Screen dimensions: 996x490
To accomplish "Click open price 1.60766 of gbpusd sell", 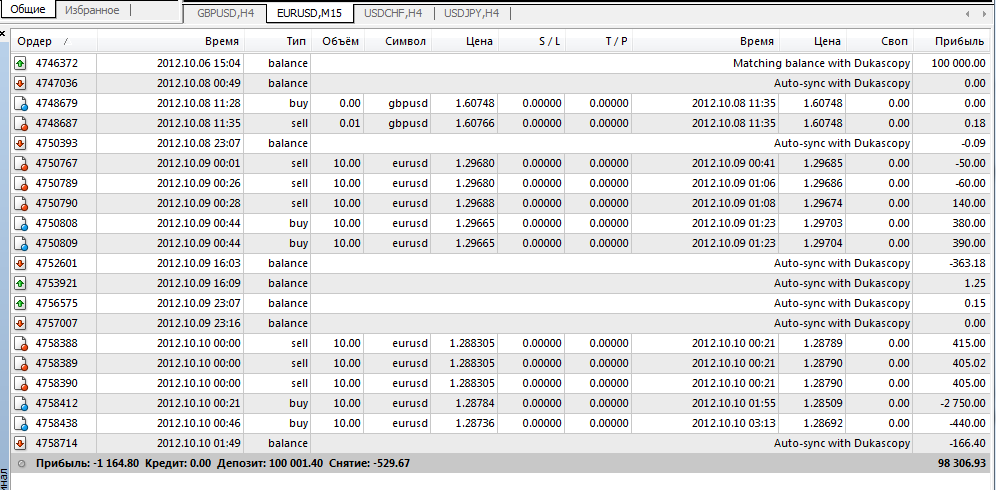I will coord(474,123).
